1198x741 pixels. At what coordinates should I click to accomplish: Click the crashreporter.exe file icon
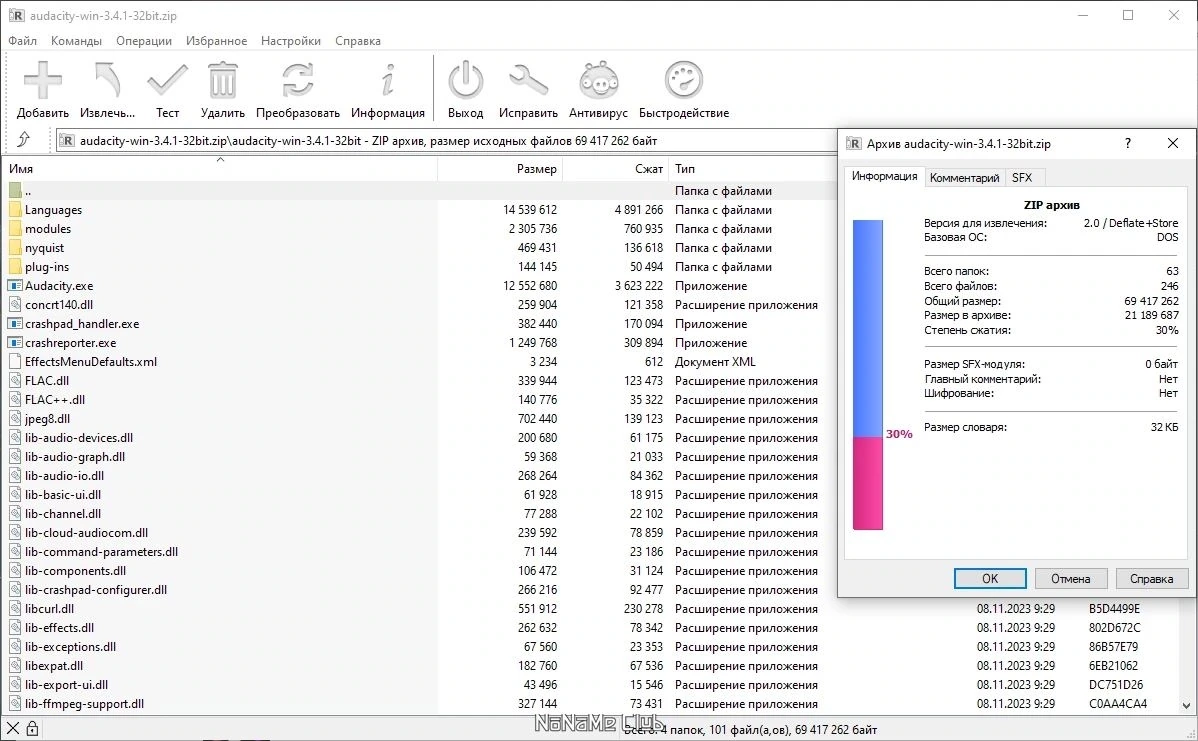(x=15, y=342)
